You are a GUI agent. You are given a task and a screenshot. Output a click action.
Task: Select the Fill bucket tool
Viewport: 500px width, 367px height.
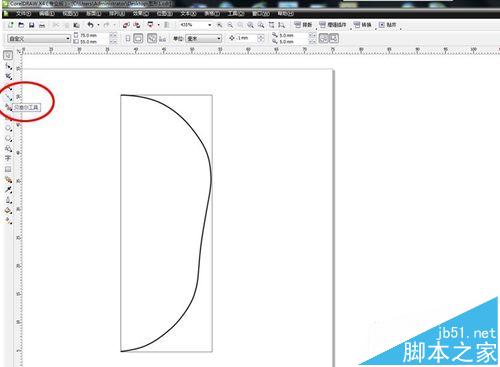pos(8,210)
